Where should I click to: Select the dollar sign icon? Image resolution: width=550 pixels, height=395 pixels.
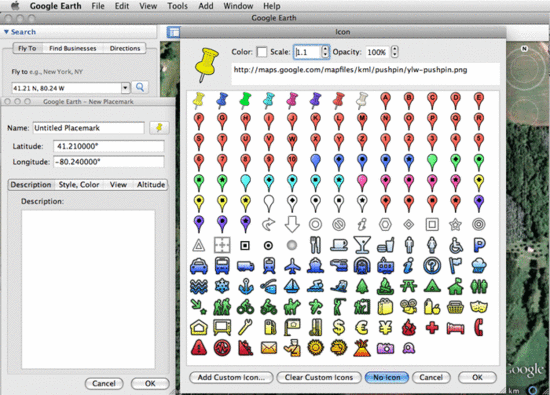pos(339,328)
